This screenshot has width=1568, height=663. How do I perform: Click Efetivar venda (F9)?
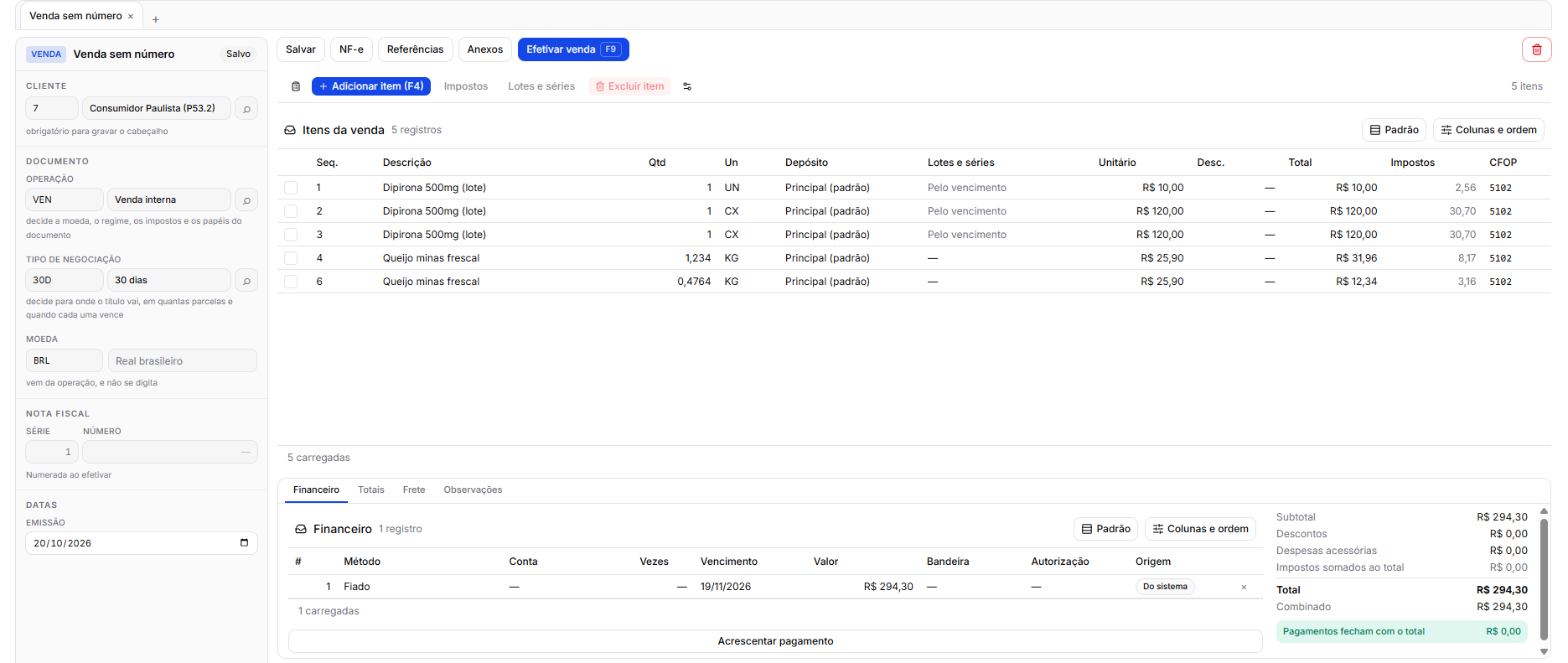click(x=573, y=49)
